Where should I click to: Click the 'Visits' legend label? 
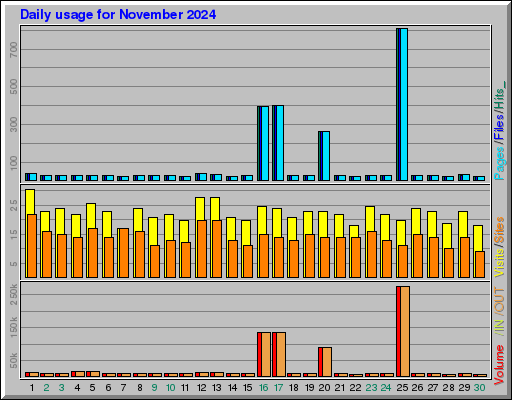[x=499, y=262]
